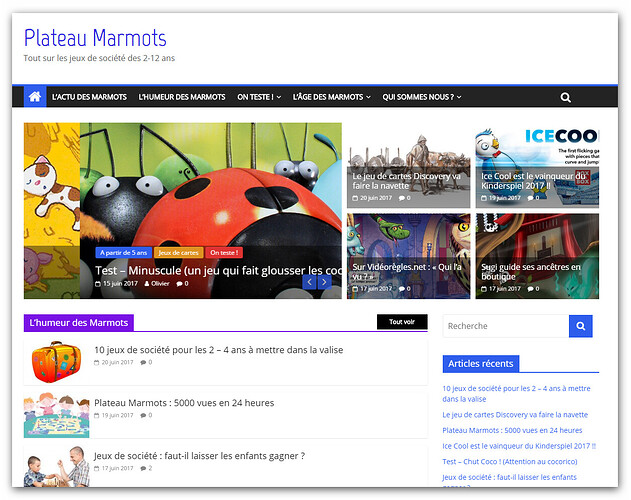
Task: Click 17 juin 2017 date under laisser gagner article
Action: coord(114,468)
